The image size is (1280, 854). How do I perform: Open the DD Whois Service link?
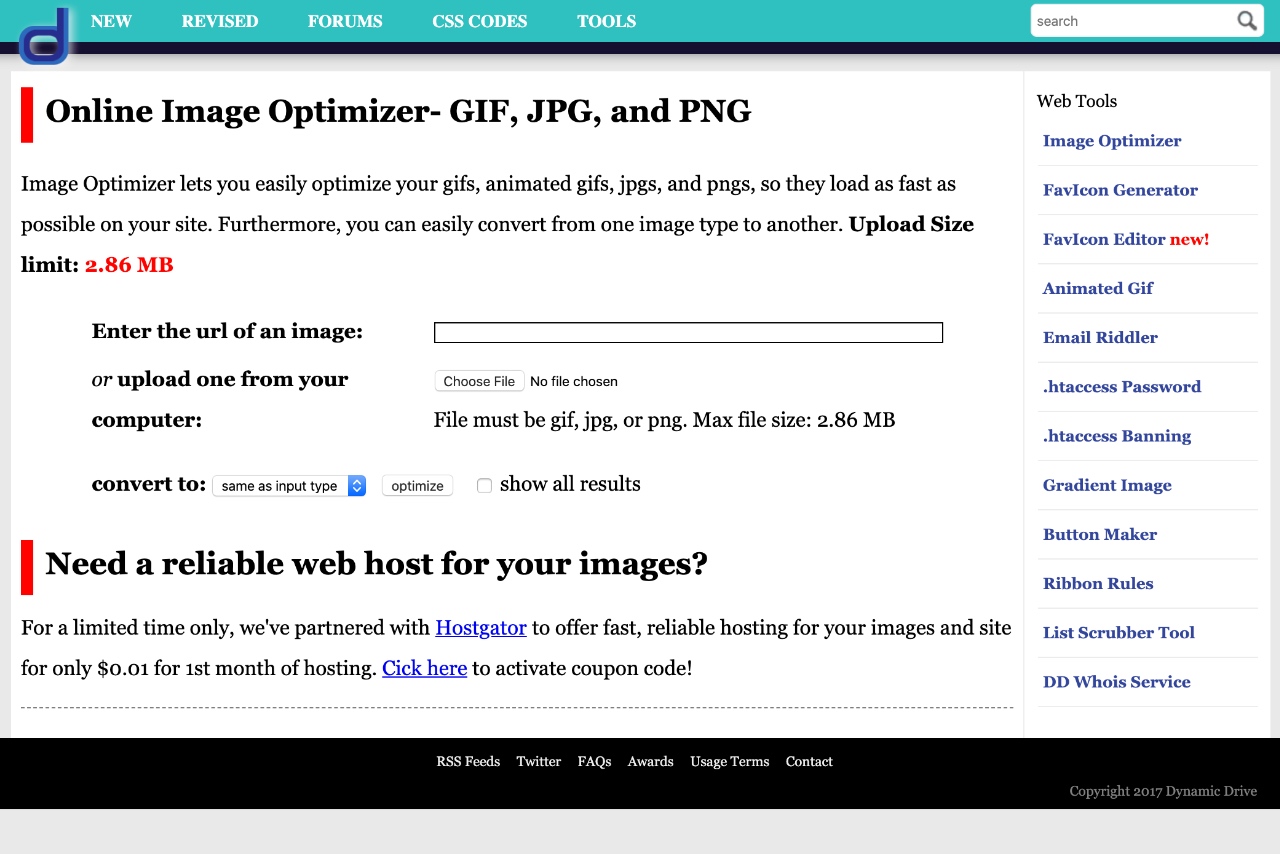1117,682
